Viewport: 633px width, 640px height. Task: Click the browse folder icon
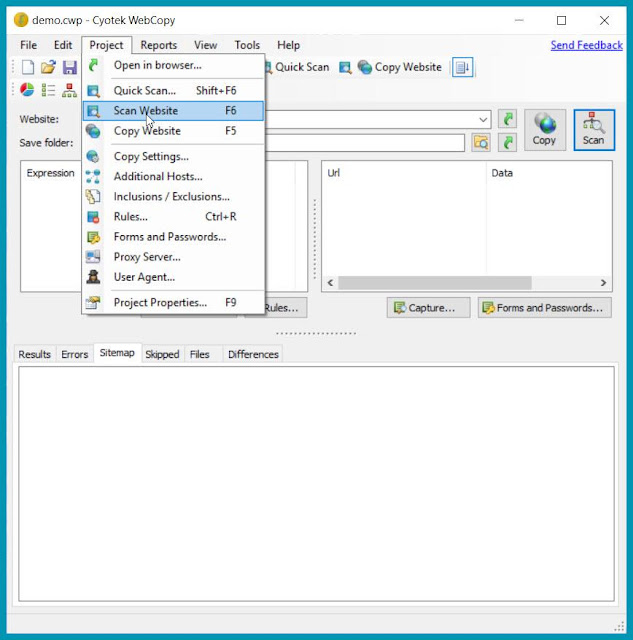481,142
